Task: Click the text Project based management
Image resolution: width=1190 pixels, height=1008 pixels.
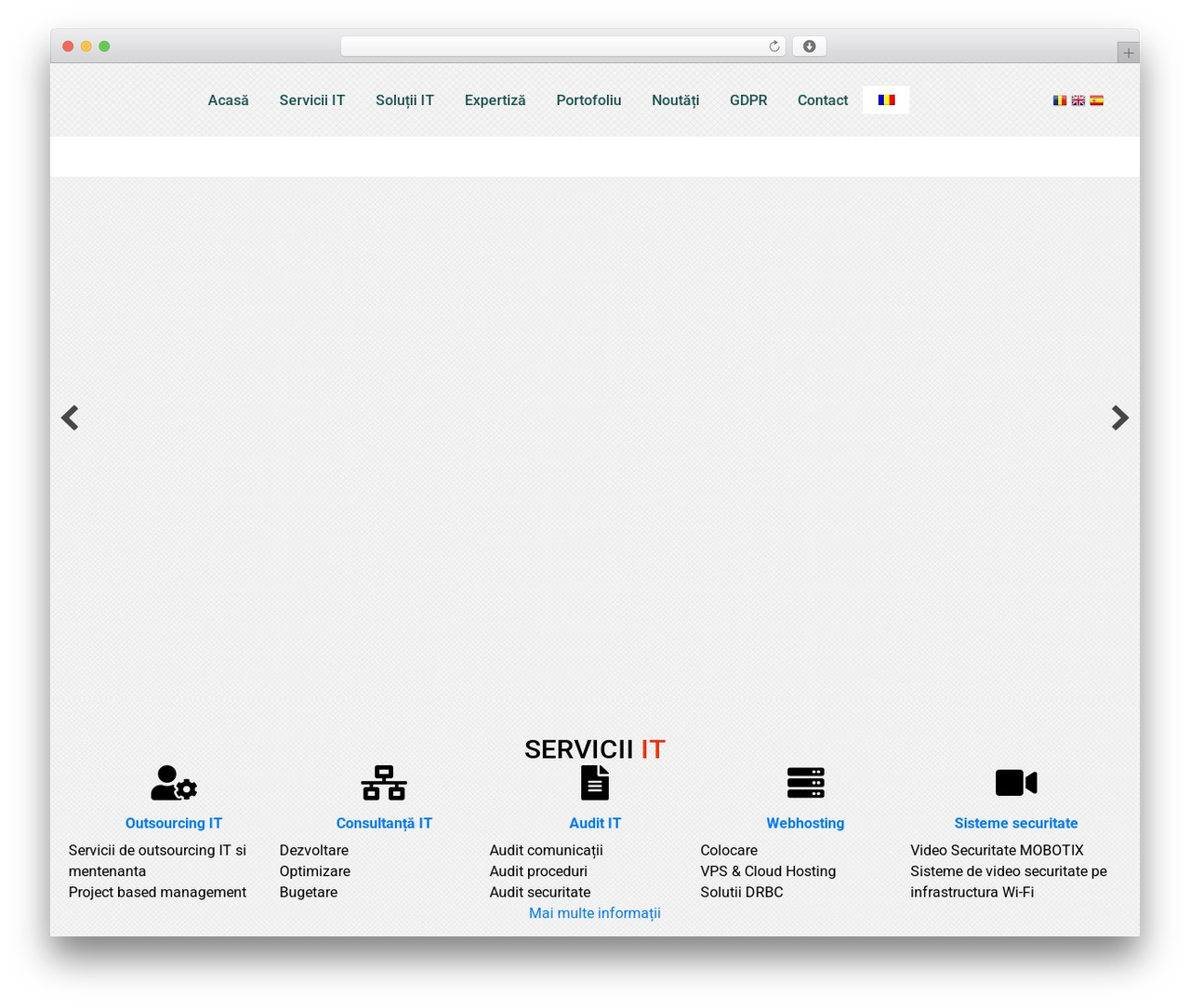Action: pos(157,892)
